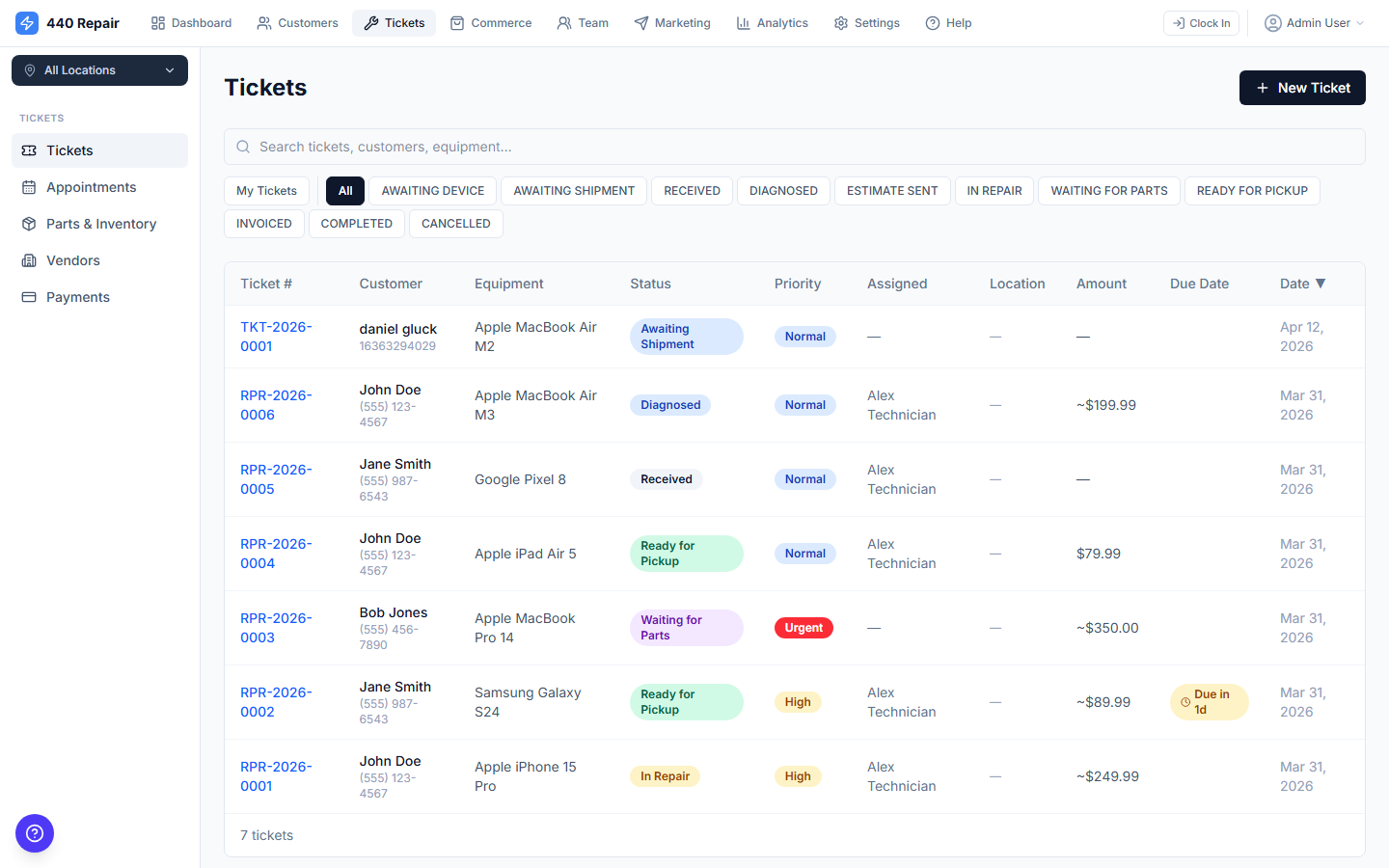
Task: Click the Settings gear icon
Action: pos(838,22)
